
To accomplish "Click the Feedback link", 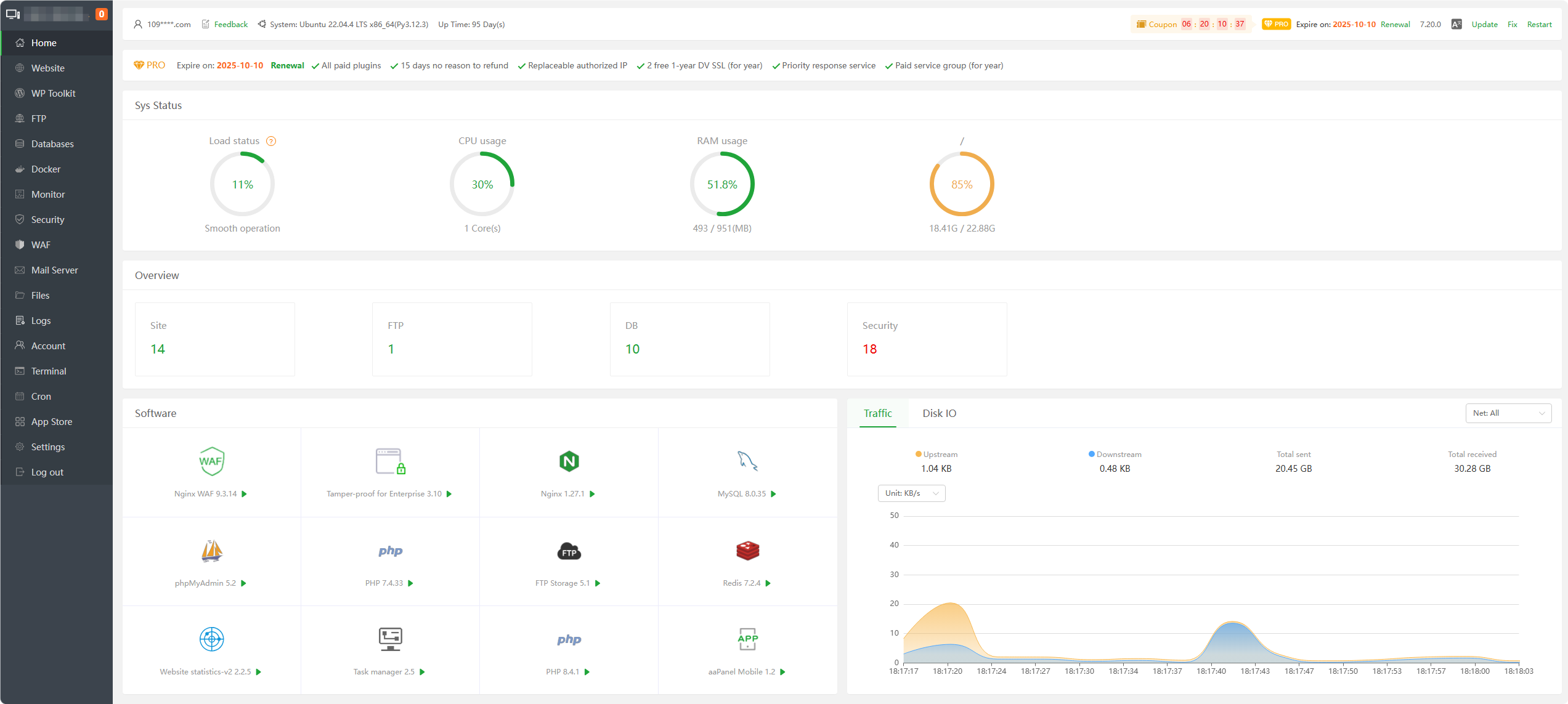I will click(x=230, y=25).
